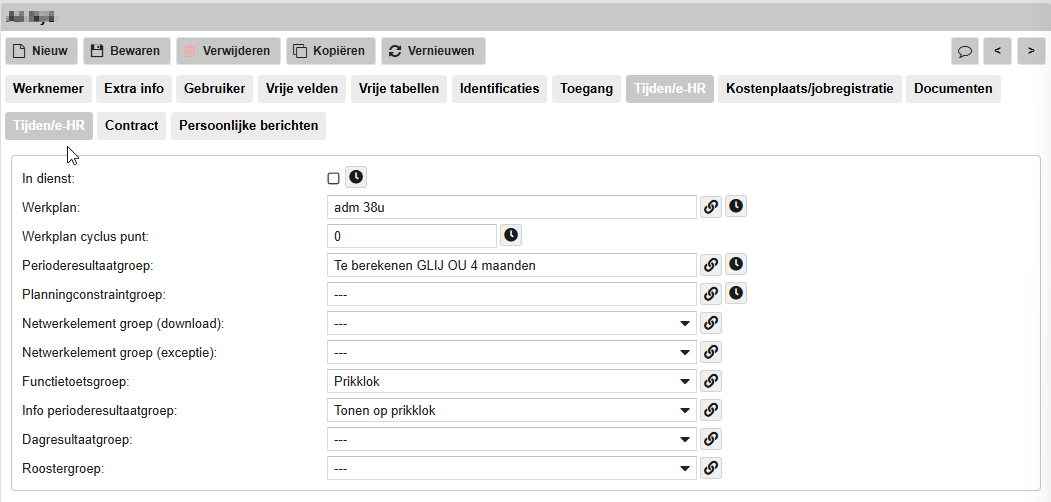
Task: Click into the Werkplan cyclus punt field
Action: click(x=411, y=236)
